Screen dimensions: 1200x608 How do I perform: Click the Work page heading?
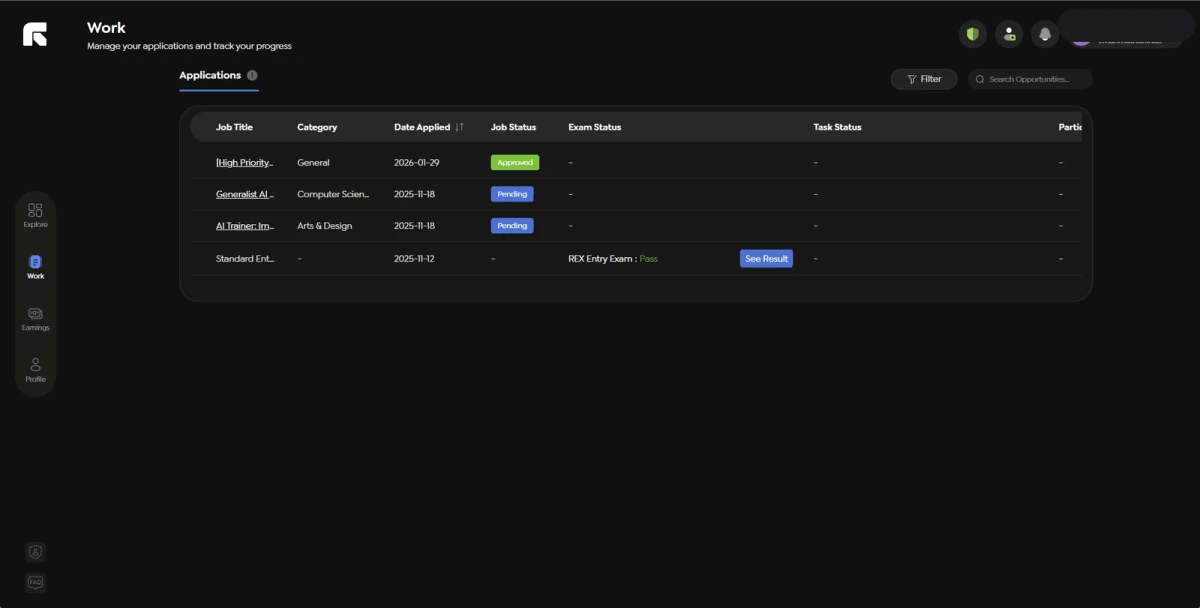(106, 28)
